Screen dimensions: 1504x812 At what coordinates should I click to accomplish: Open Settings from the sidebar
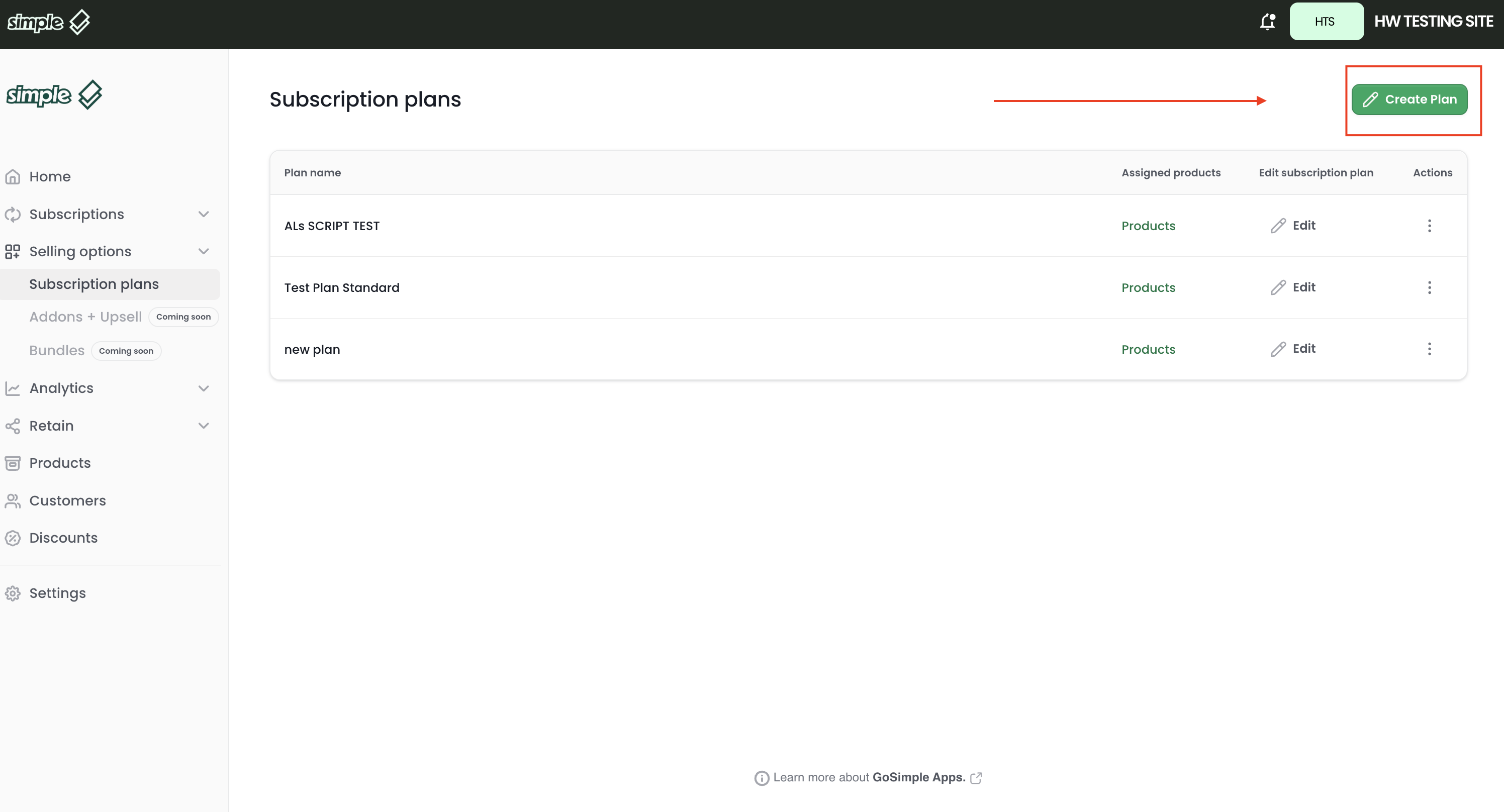click(x=57, y=593)
